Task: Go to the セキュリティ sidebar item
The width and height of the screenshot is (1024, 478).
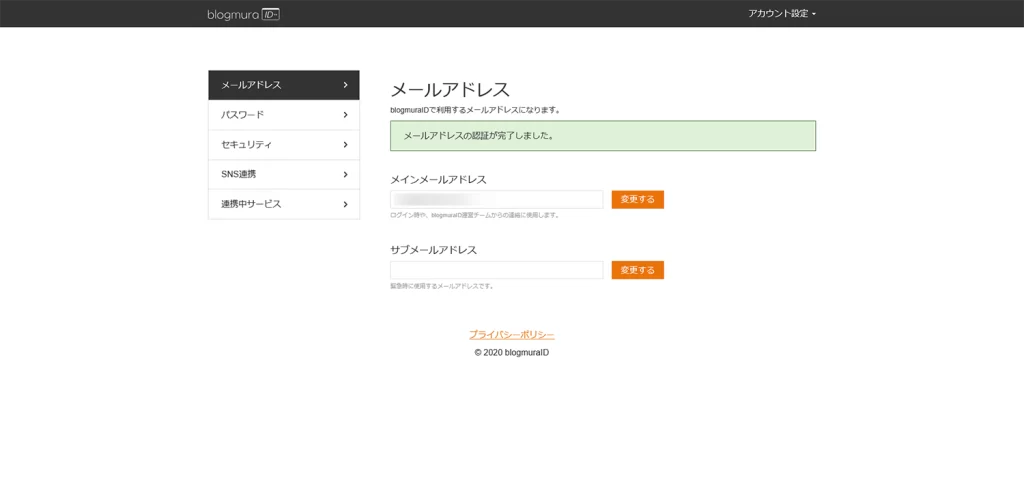Action: [246, 145]
